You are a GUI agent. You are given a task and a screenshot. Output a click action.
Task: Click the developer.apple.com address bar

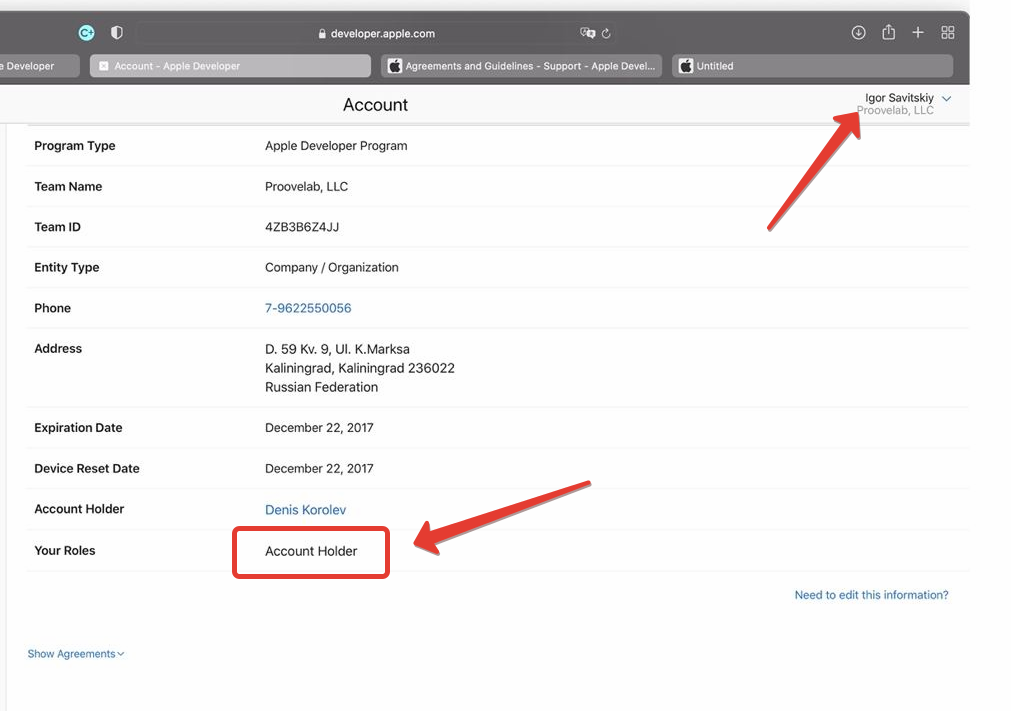[376, 33]
